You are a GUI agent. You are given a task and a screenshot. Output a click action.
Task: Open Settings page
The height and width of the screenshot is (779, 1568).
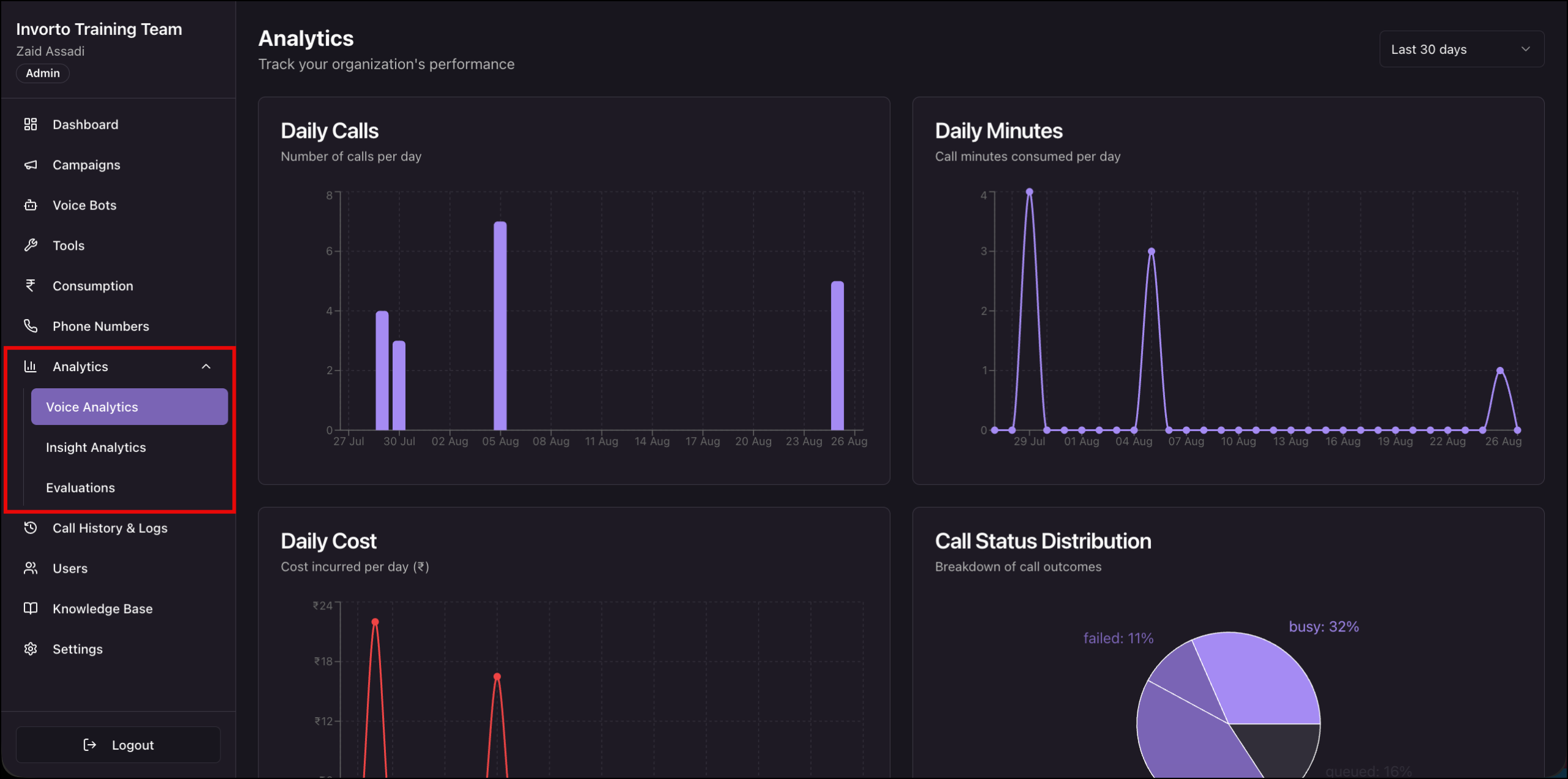click(x=118, y=649)
